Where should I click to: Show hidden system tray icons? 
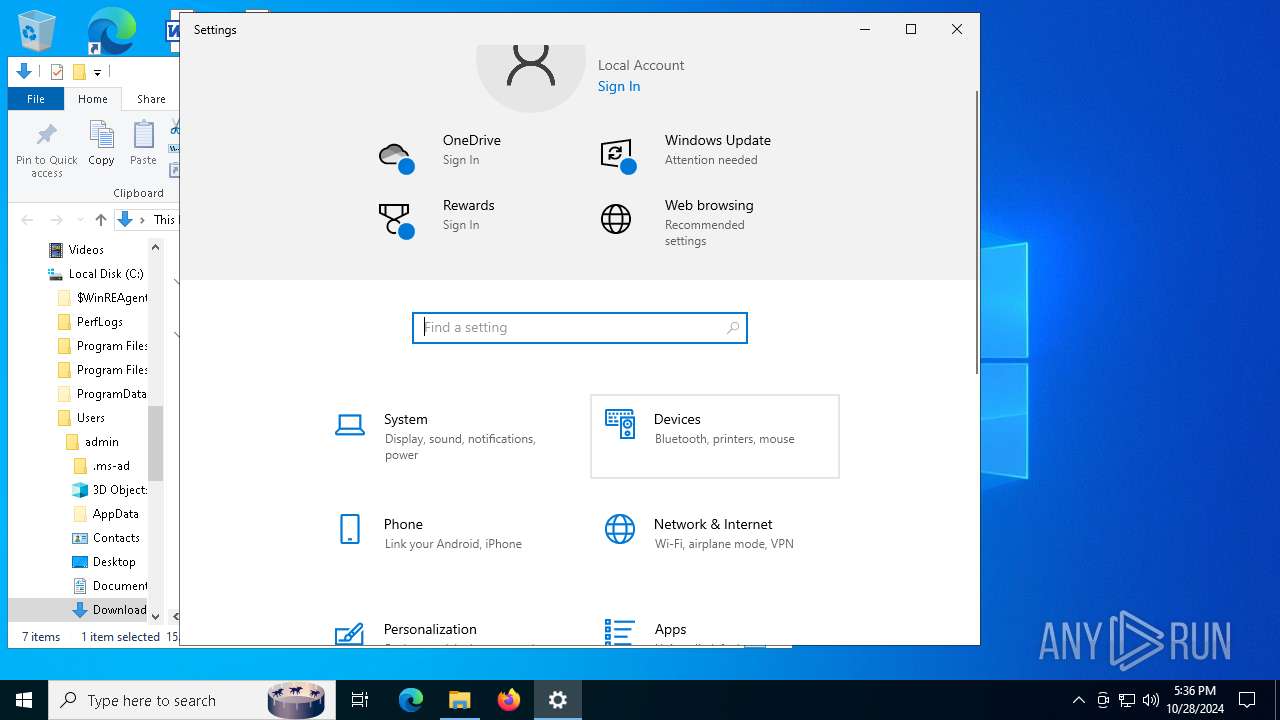click(1079, 700)
